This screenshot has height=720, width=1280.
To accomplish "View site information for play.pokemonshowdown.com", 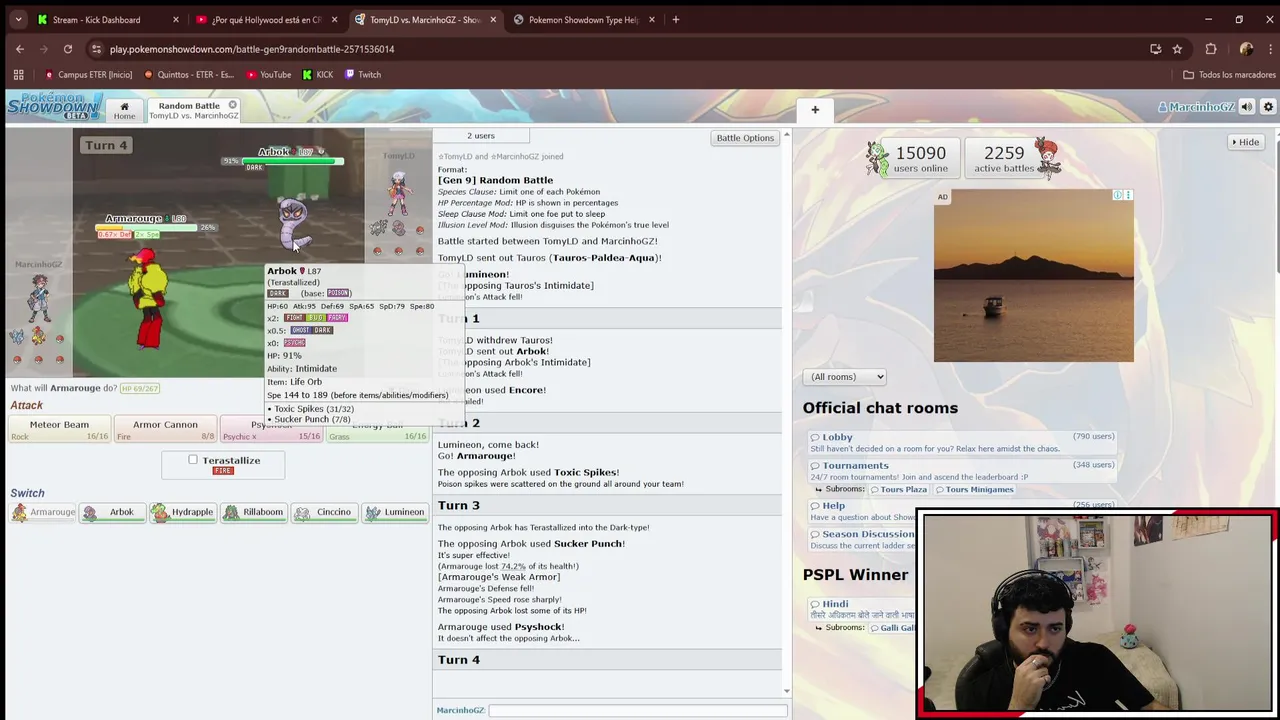I will 96,49.
